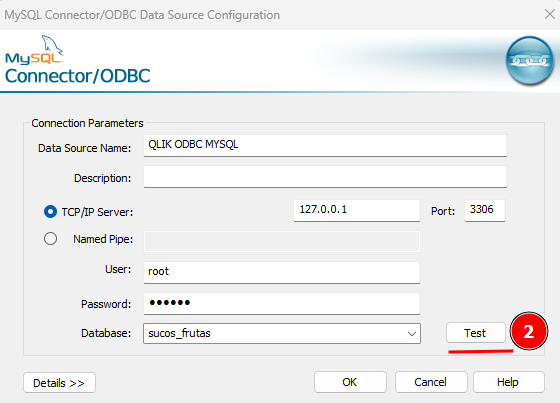Click the Port label
560x403 pixels.
[x=443, y=211]
